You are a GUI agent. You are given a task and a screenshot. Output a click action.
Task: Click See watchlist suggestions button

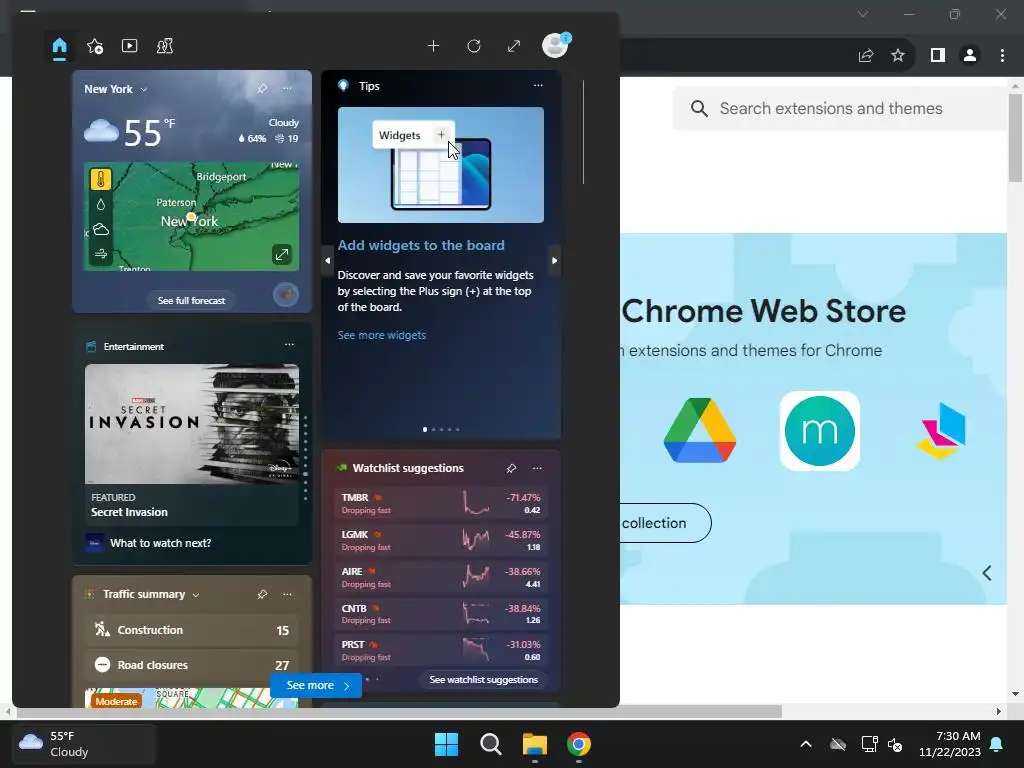(484, 680)
